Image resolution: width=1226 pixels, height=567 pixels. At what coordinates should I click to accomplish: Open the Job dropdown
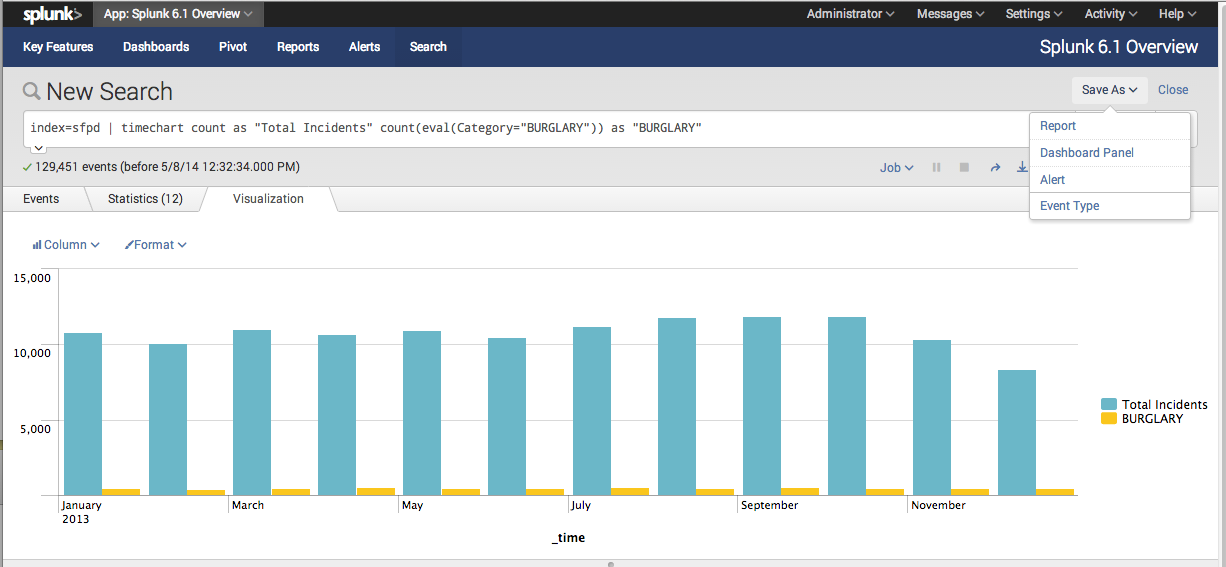pyautogui.click(x=896, y=168)
